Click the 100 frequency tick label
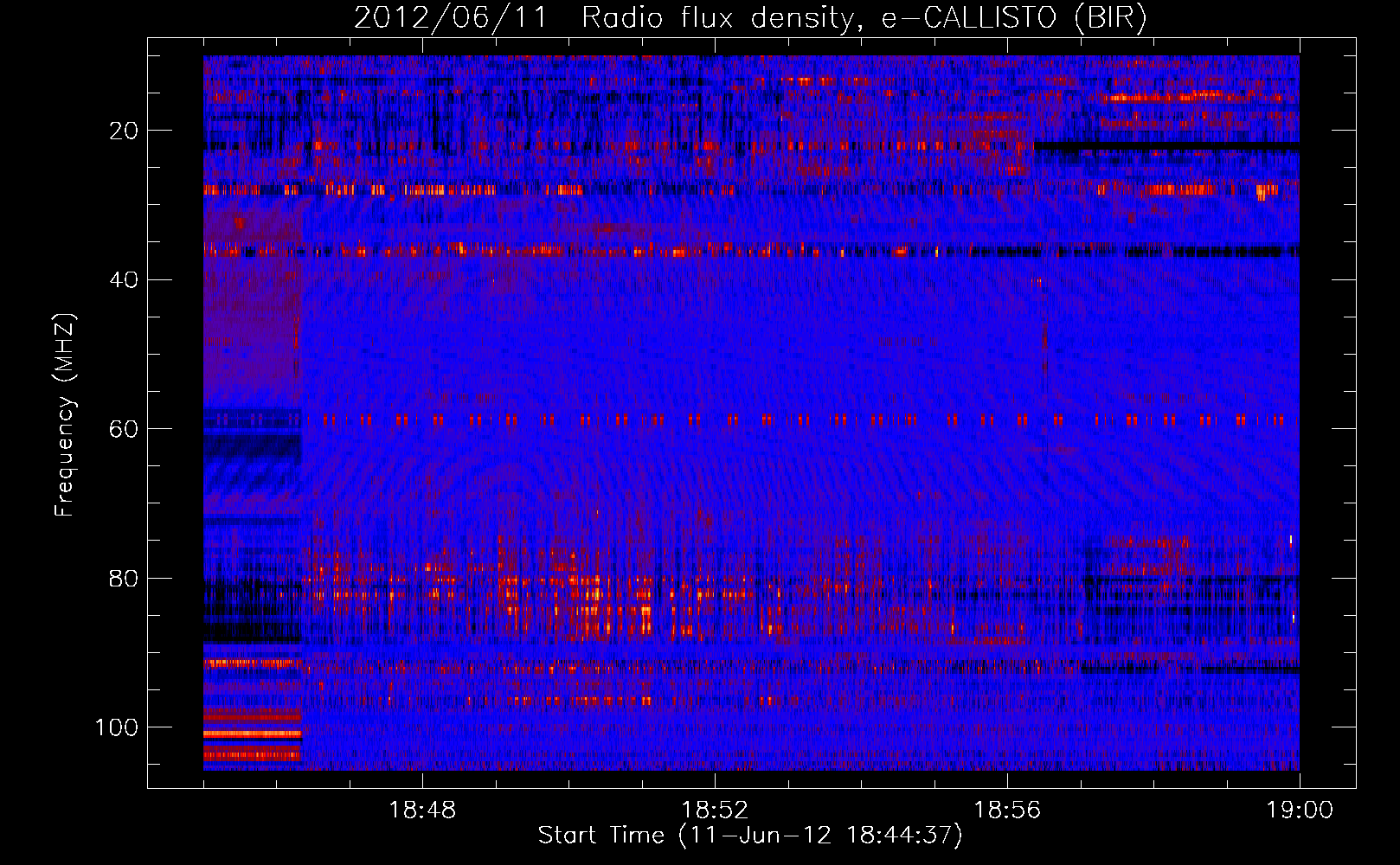The width and height of the screenshot is (1400, 865). tap(117, 727)
